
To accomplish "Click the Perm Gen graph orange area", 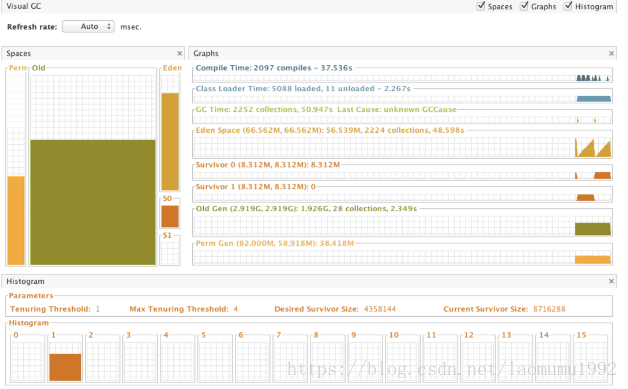I will (592, 260).
